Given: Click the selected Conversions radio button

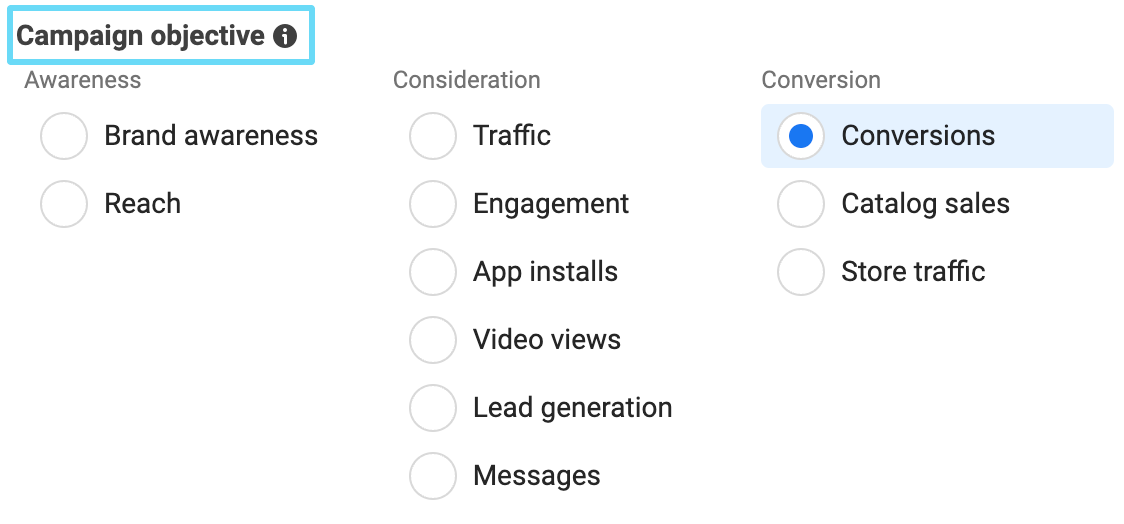Looking at the screenshot, I should [x=801, y=136].
